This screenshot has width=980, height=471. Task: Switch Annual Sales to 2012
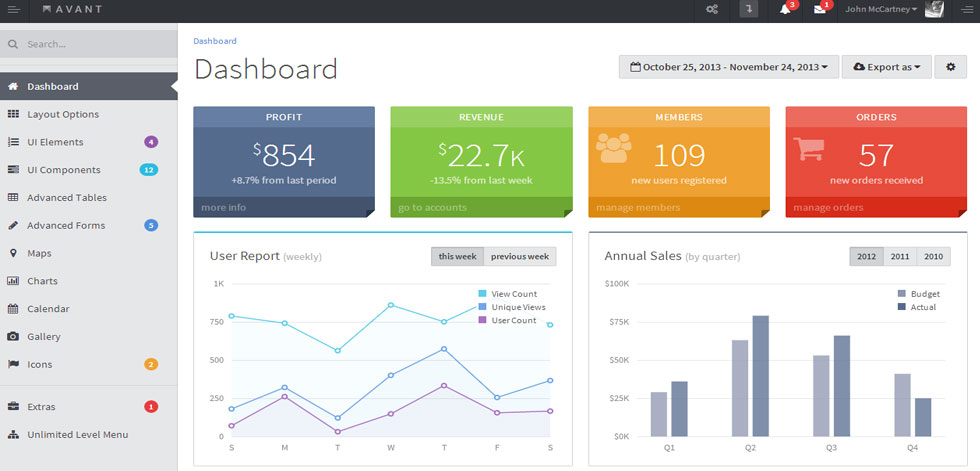[x=866, y=257]
